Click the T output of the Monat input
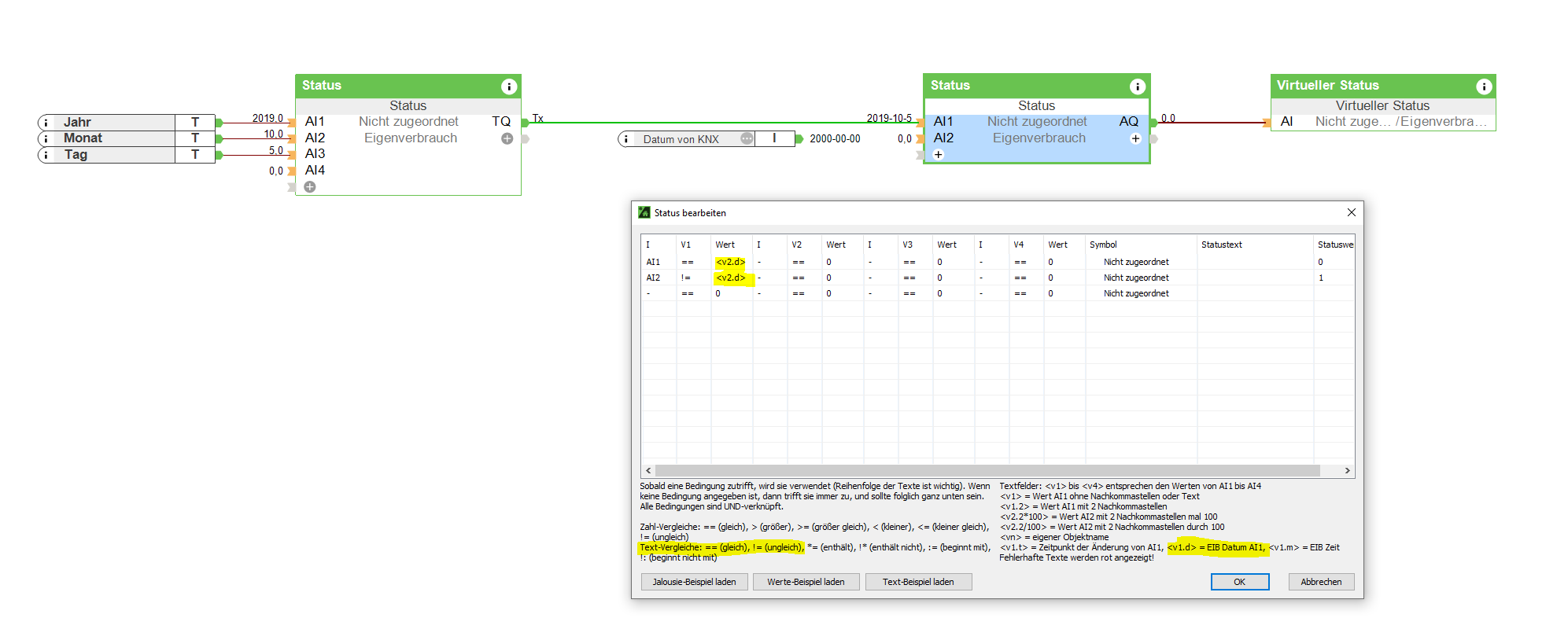The image size is (1568, 618). point(195,138)
